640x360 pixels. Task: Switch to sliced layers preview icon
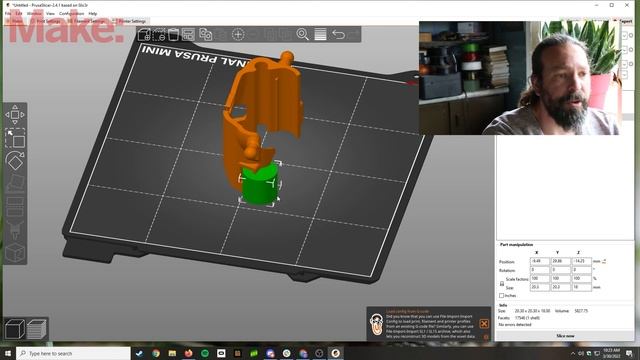tap(37, 329)
